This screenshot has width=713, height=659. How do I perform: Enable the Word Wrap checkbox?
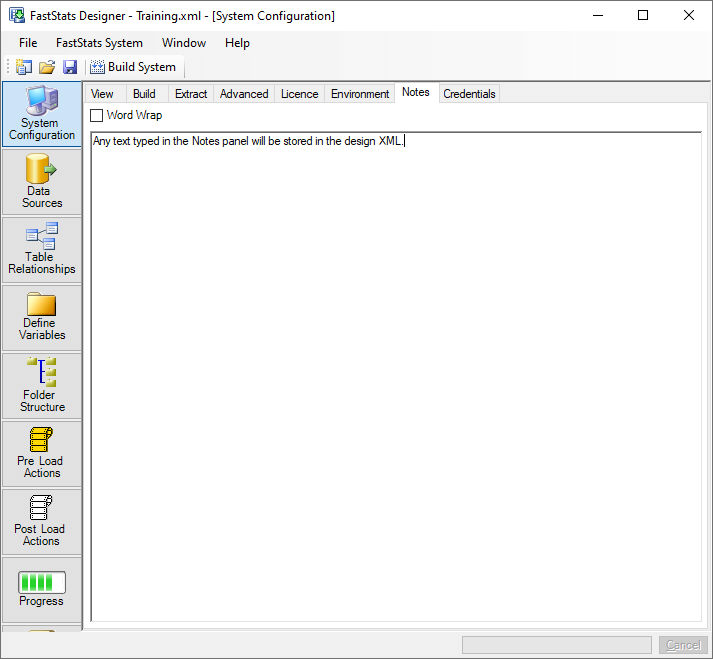coord(96,116)
